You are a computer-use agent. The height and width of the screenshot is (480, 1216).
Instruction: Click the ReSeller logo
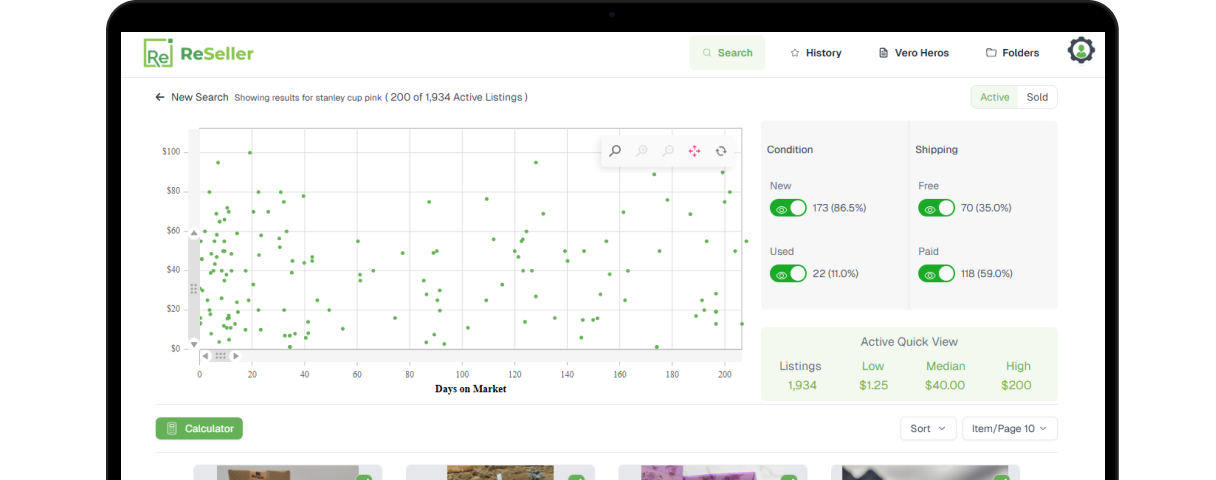[x=199, y=53]
